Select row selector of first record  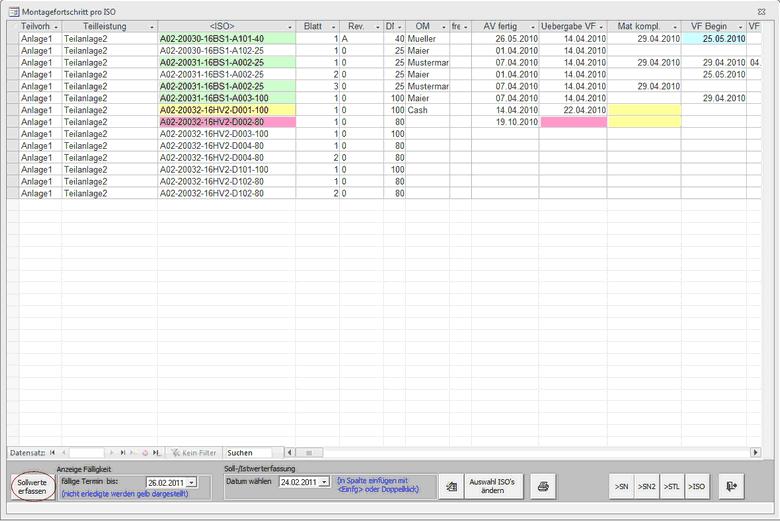click(x=11, y=38)
